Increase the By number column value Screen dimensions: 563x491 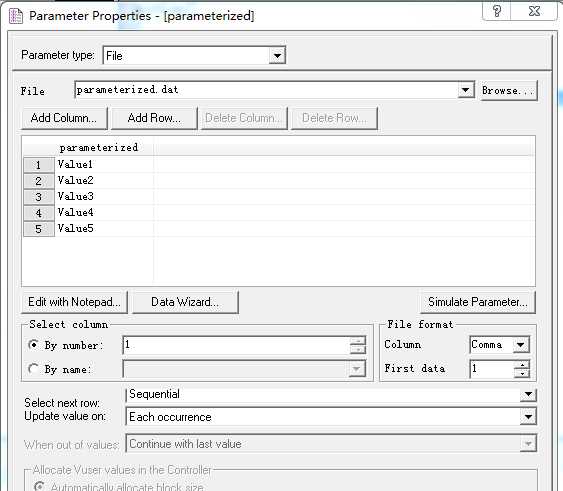(x=358, y=341)
